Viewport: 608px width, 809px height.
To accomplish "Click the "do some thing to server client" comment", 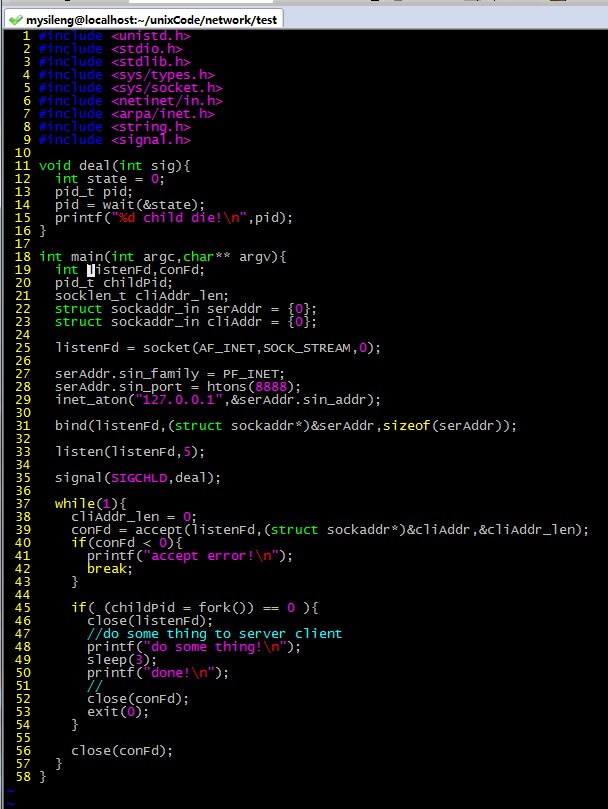I will click(x=214, y=633).
